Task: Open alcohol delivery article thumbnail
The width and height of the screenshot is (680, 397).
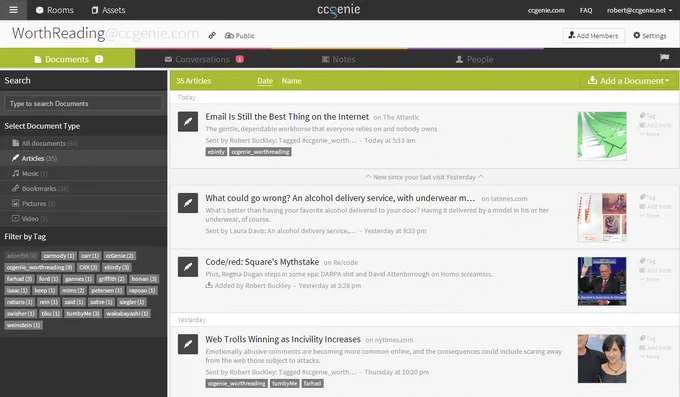Action: (602, 217)
